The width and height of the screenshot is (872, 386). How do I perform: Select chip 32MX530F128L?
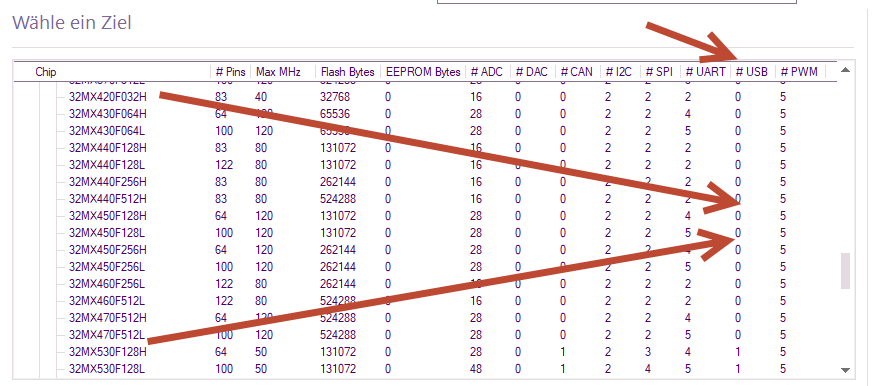pyautogui.click(x=107, y=369)
